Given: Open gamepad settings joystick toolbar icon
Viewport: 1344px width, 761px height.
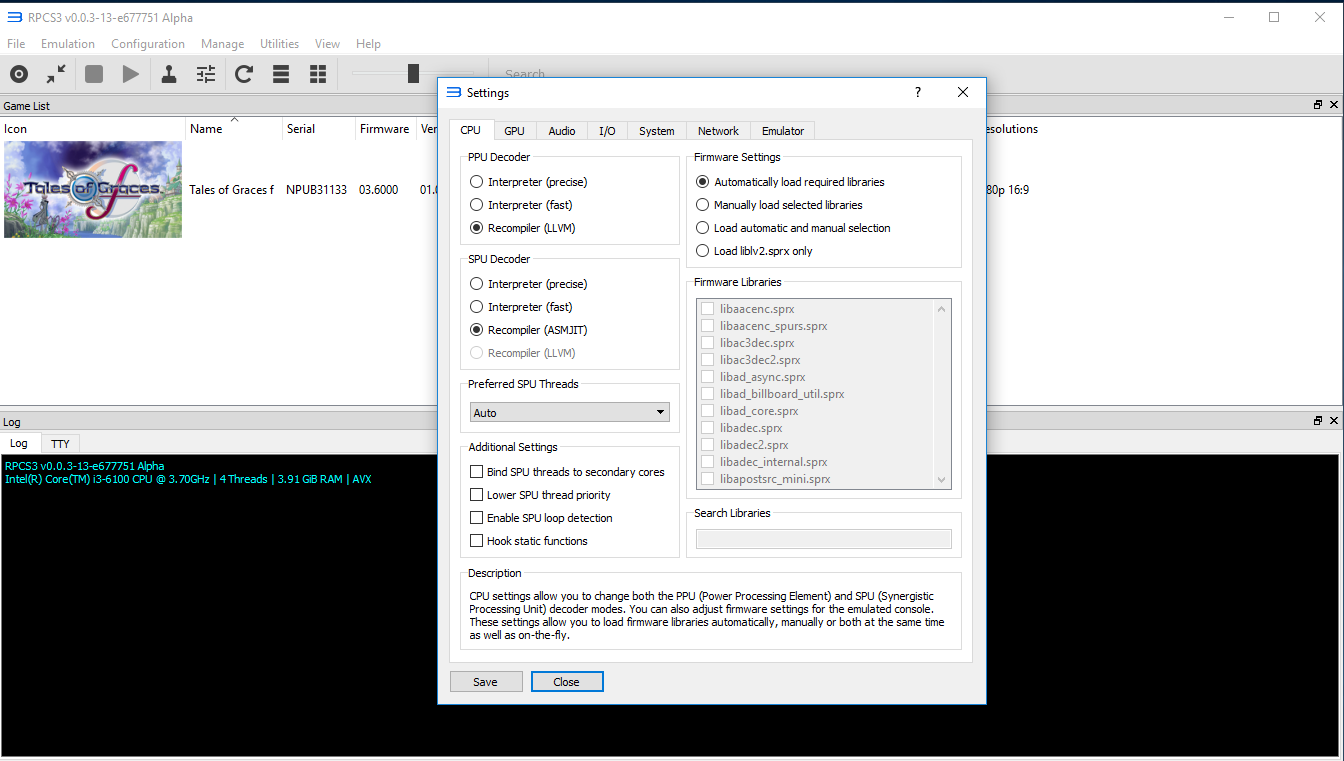Looking at the screenshot, I should pyautogui.click(x=169, y=74).
